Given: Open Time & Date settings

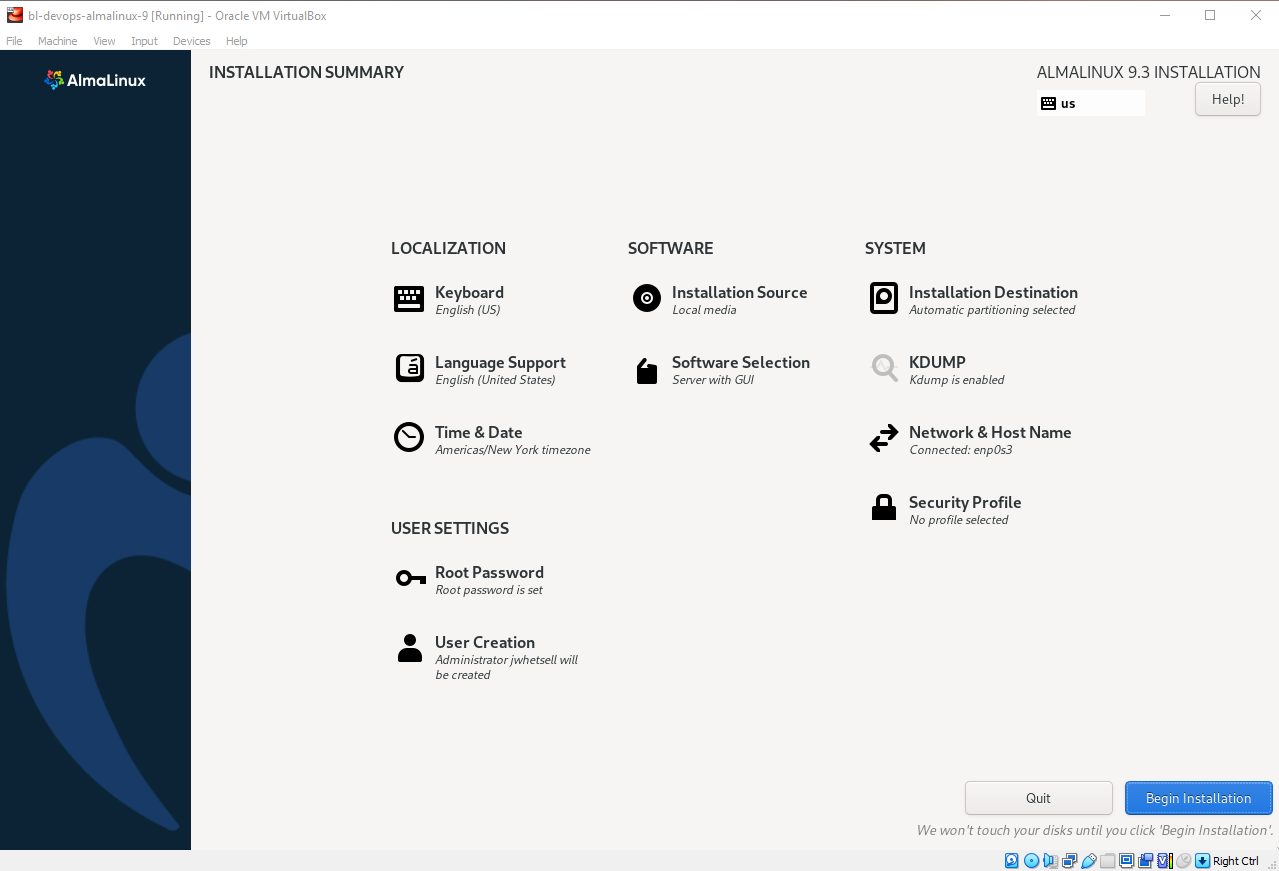Looking at the screenshot, I should [x=478, y=432].
